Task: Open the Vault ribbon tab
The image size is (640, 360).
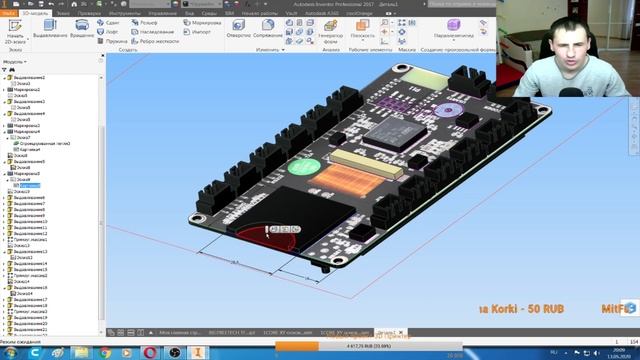Action: [x=291, y=13]
